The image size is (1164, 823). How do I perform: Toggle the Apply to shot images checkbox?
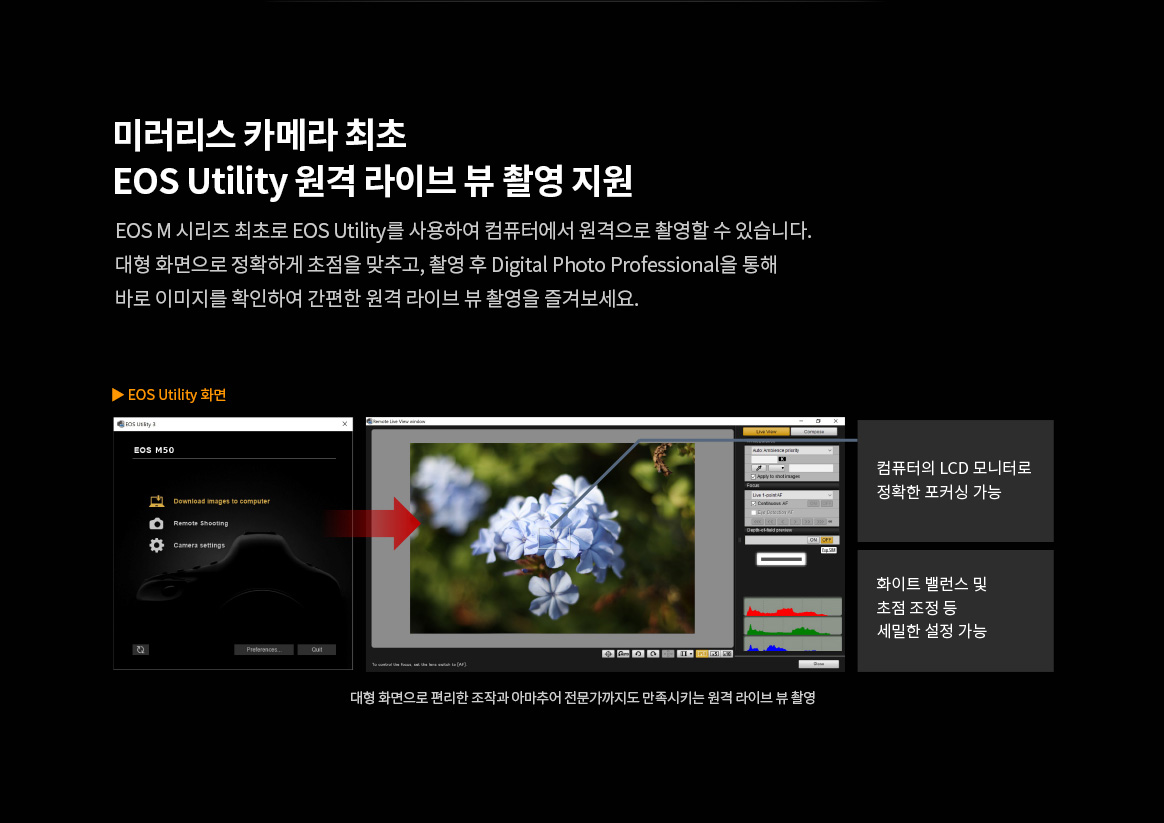[x=753, y=477]
